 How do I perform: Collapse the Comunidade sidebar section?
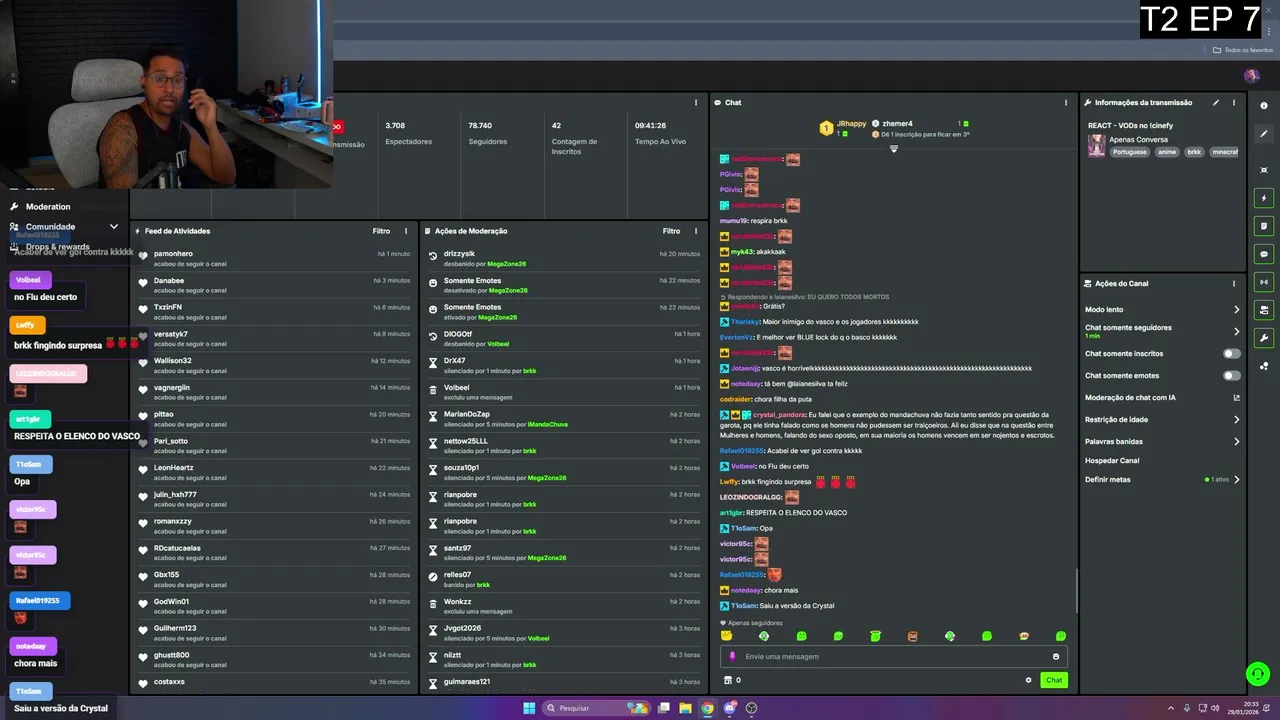pyautogui.click(x=114, y=227)
